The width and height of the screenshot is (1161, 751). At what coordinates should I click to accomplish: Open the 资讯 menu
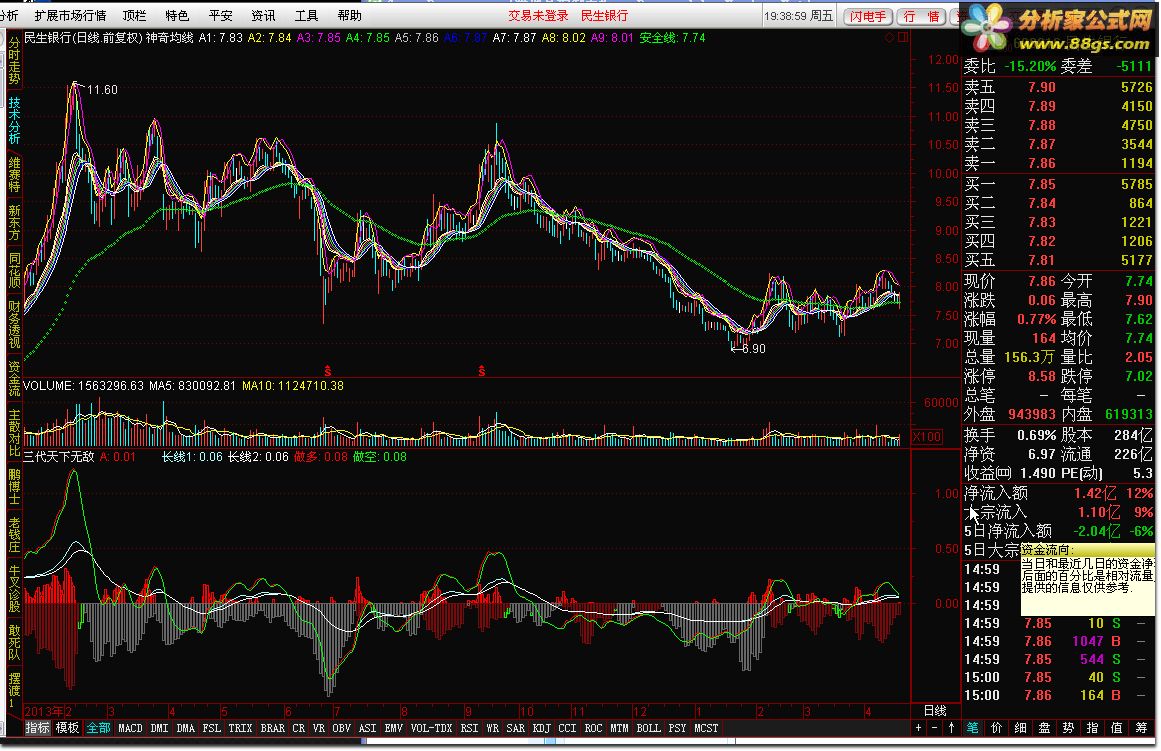tap(264, 16)
